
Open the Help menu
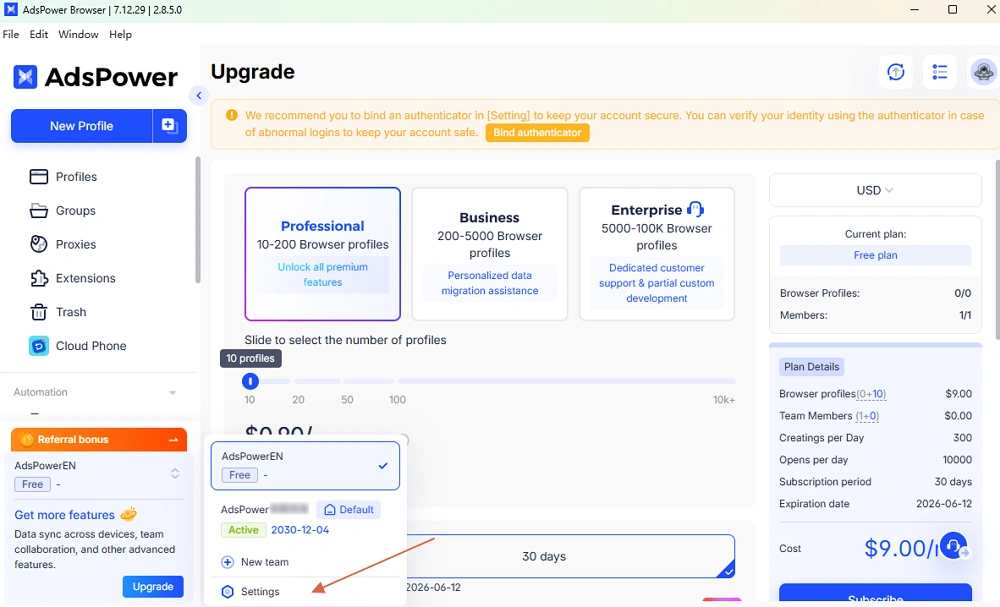tap(121, 34)
